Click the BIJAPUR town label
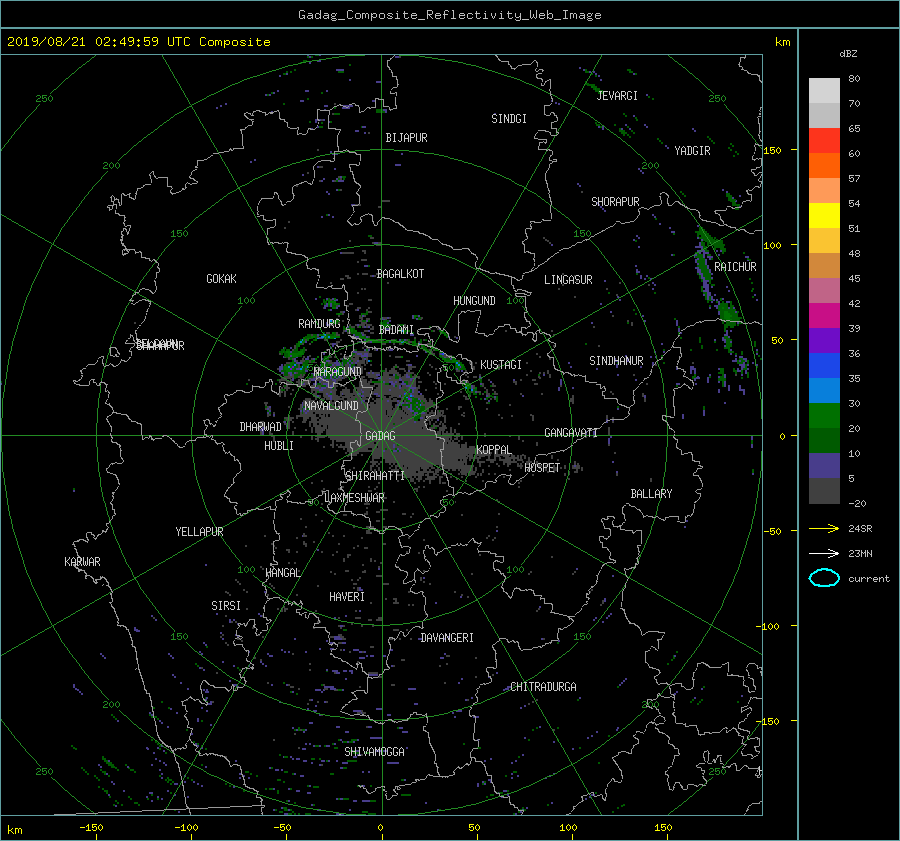 tap(406, 138)
